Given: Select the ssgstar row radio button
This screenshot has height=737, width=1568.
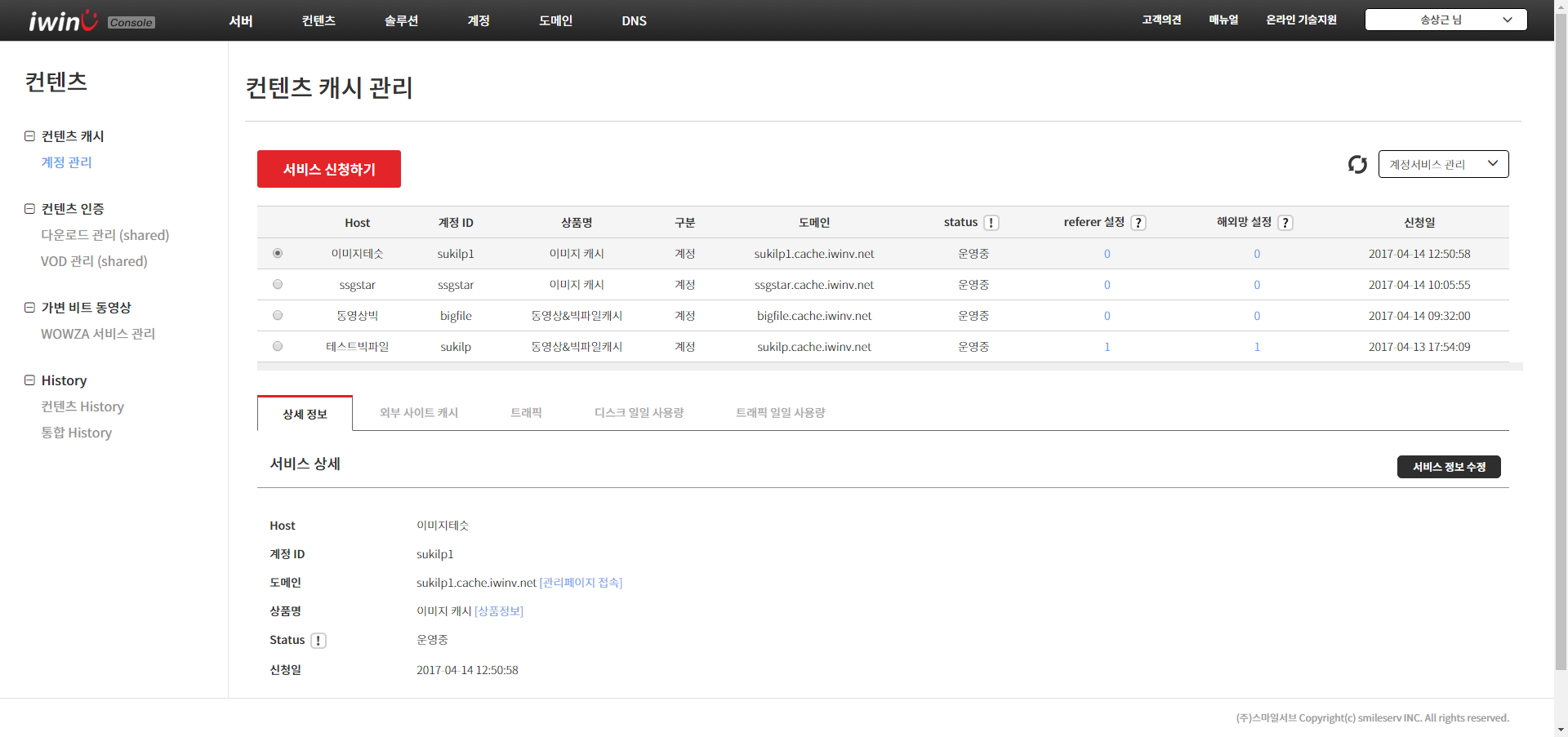Looking at the screenshot, I should [x=278, y=285].
